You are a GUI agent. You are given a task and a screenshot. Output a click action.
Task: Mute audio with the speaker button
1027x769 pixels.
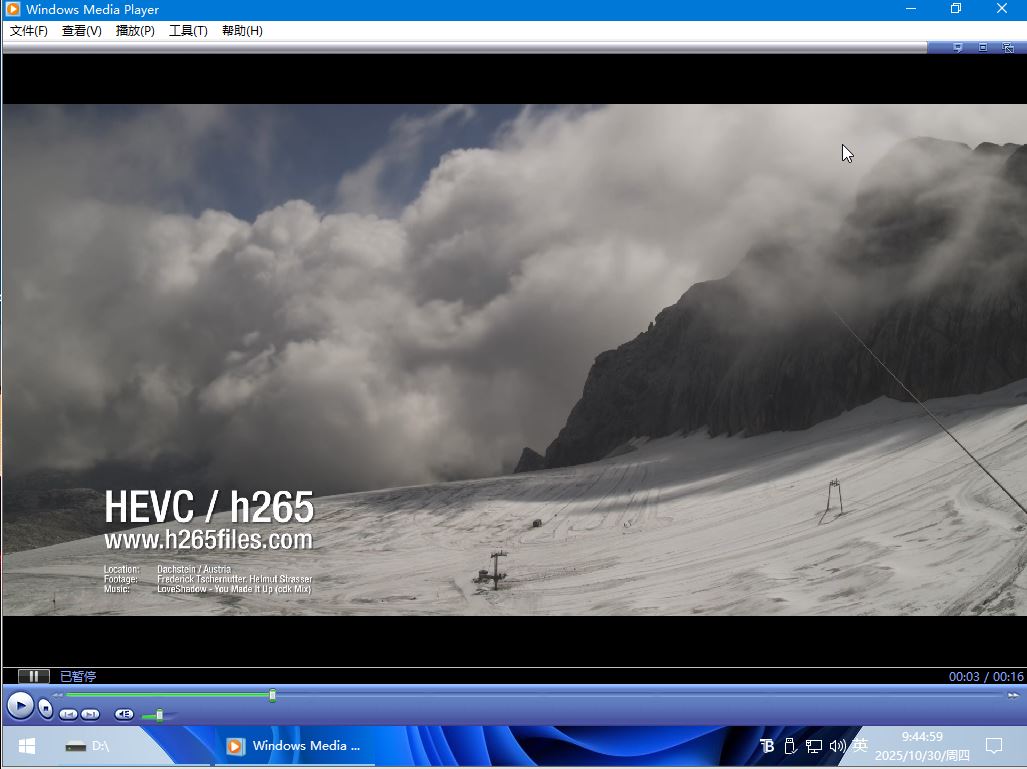pos(124,714)
